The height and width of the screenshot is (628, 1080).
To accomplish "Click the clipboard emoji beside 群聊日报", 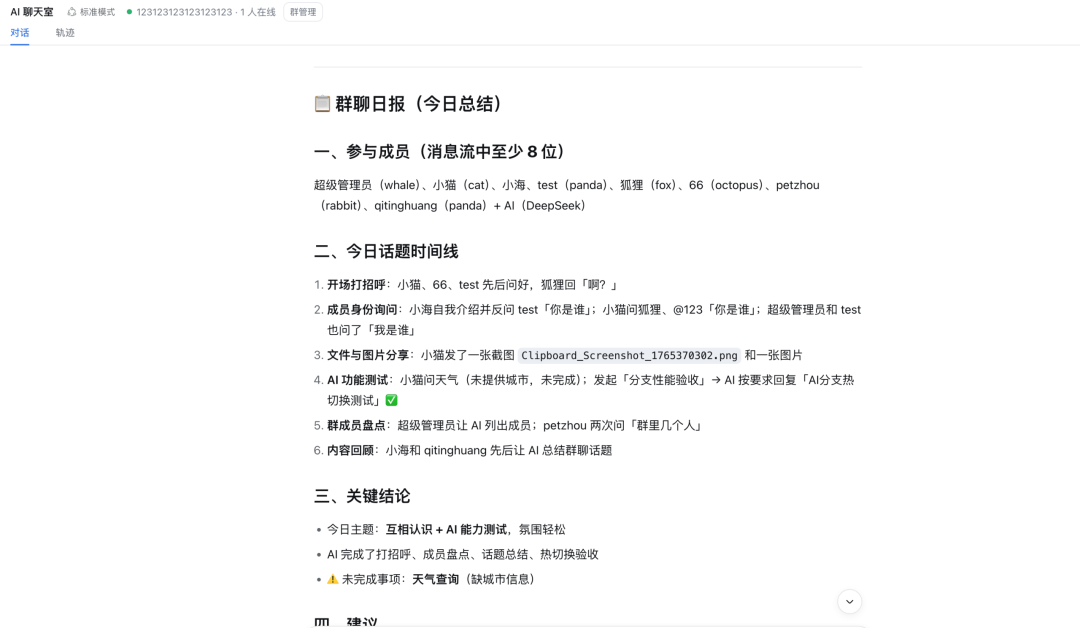I will click(x=322, y=103).
